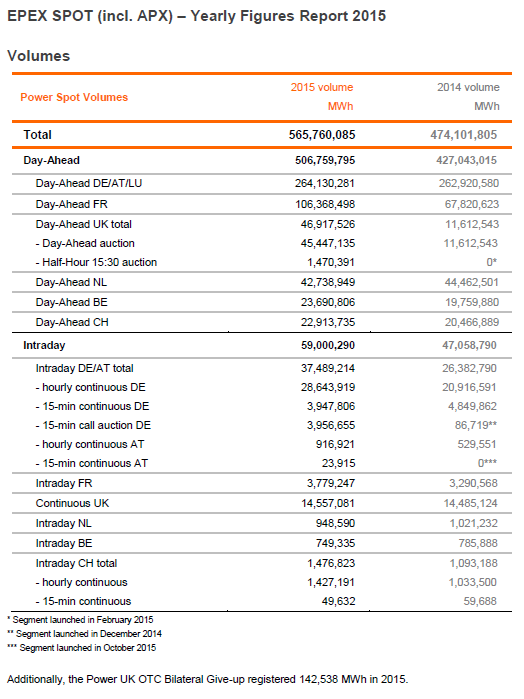Select Day-Ahead FR 2015 value 106,368,498
This screenshot has width=524, height=699.
pyautogui.click(x=325, y=204)
